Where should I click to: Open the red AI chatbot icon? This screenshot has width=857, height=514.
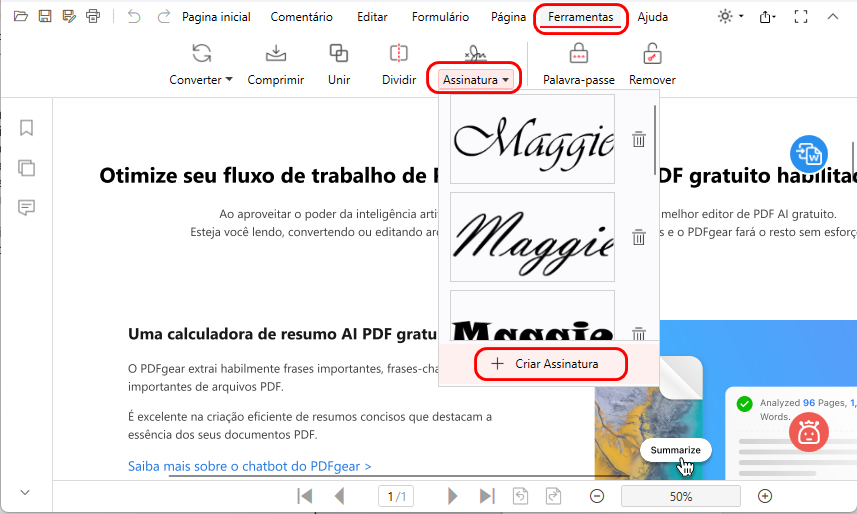click(808, 432)
